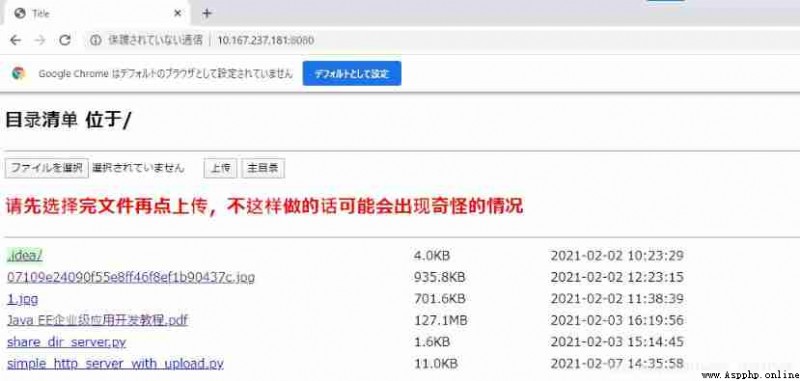Click the 主目录 home directory button
The image size is (800, 381).
(x=263, y=168)
